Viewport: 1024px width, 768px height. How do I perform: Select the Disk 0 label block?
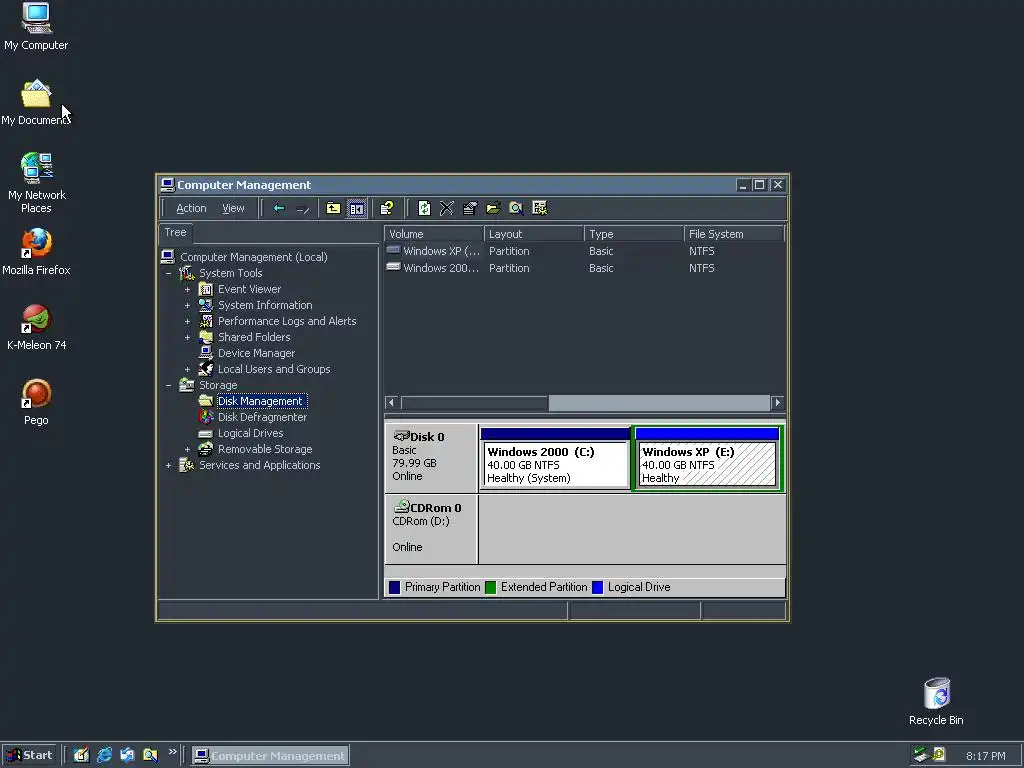[x=431, y=457]
